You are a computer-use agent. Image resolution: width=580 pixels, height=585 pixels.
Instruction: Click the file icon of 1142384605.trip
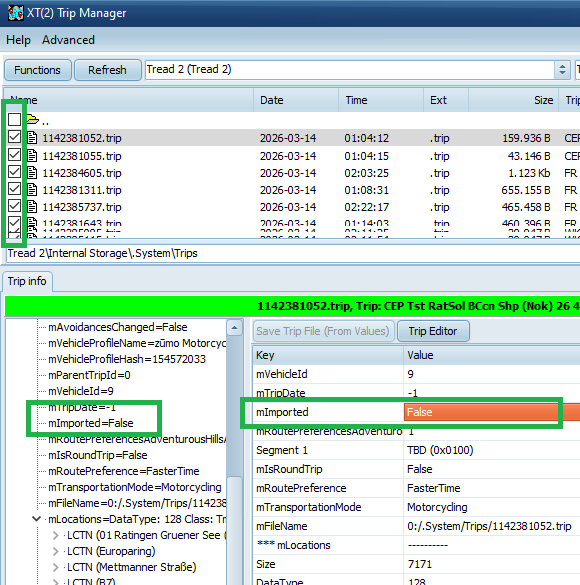[x=32, y=172]
